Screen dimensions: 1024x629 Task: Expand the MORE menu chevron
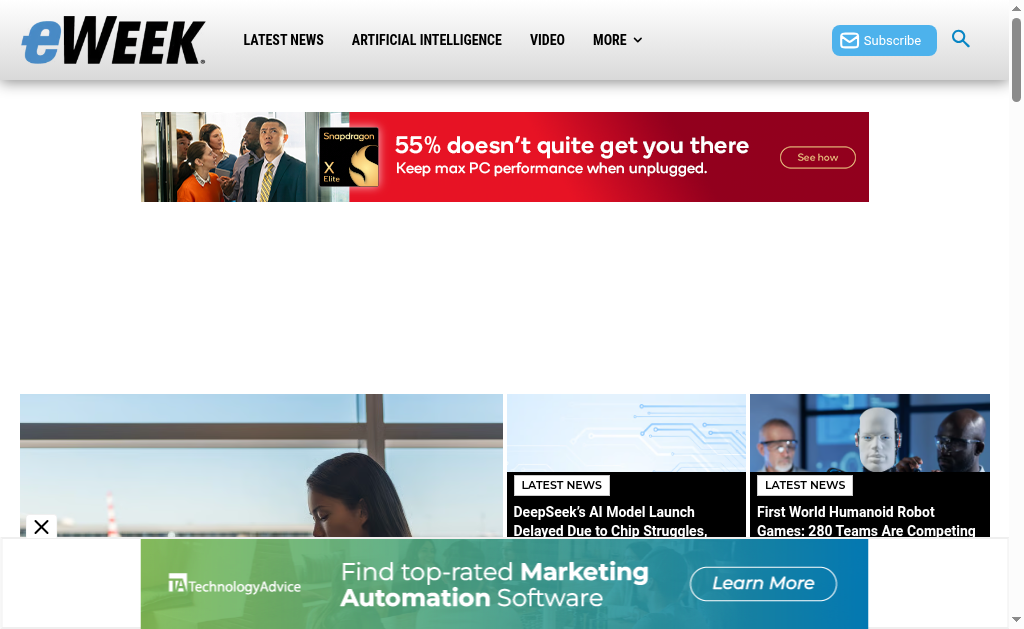coord(638,40)
